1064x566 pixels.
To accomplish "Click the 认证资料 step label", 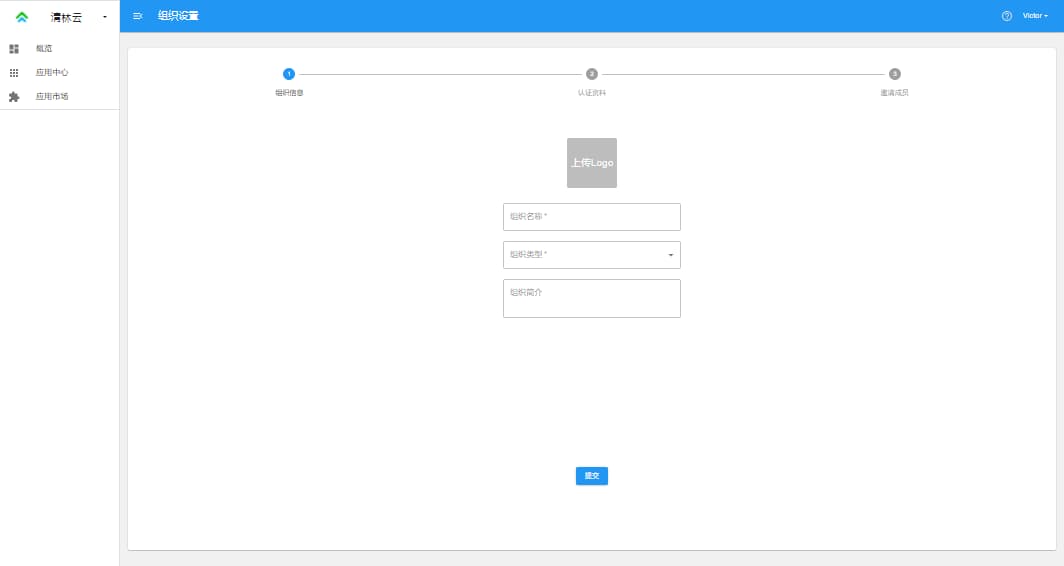I will (x=592, y=93).
